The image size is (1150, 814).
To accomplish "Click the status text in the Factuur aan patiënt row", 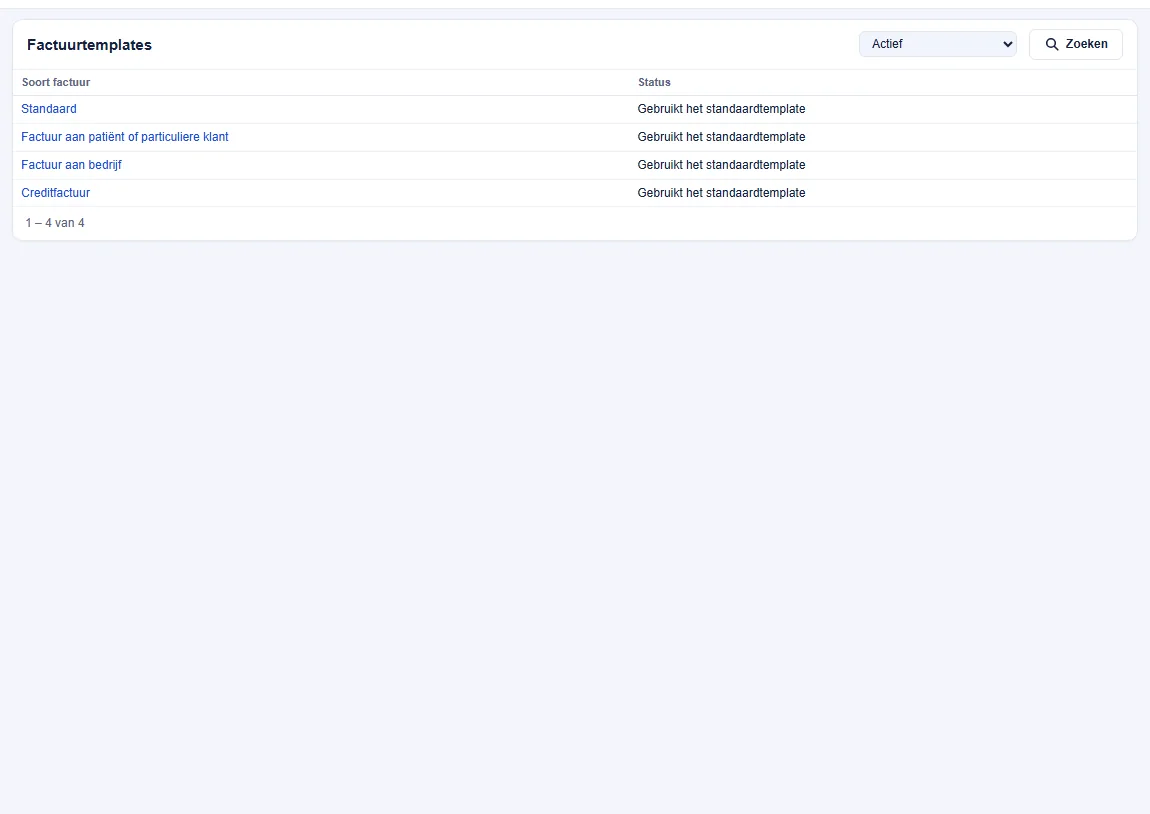I will (721, 136).
